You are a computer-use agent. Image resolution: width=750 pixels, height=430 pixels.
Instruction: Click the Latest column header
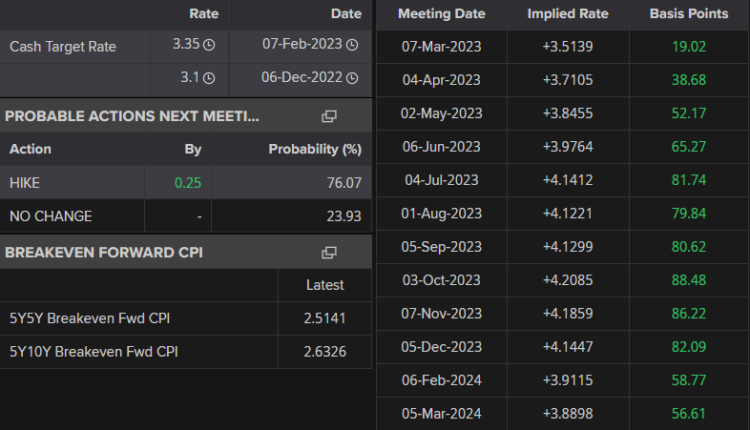point(324,285)
